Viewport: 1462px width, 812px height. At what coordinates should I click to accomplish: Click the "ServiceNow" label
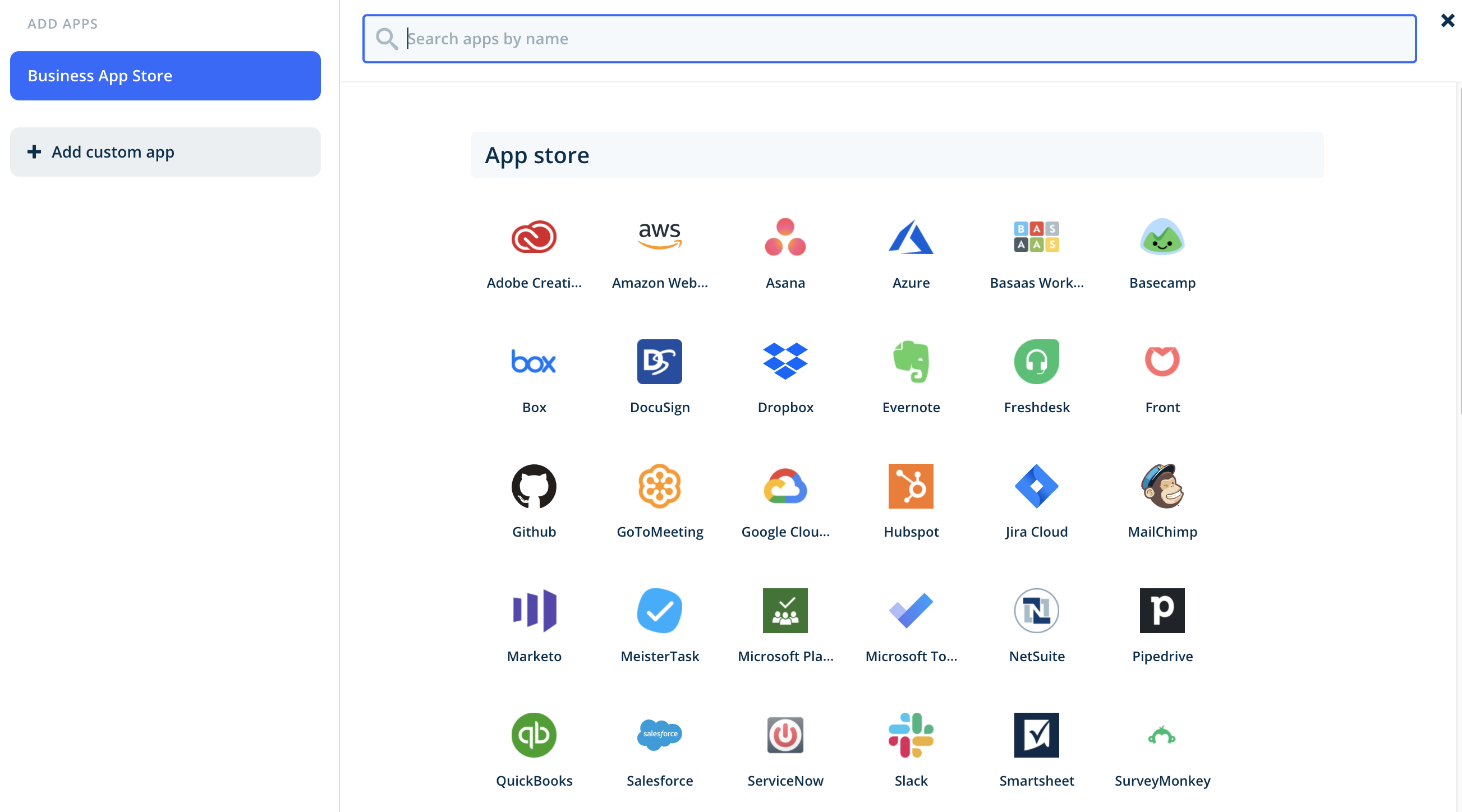pyautogui.click(x=785, y=781)
